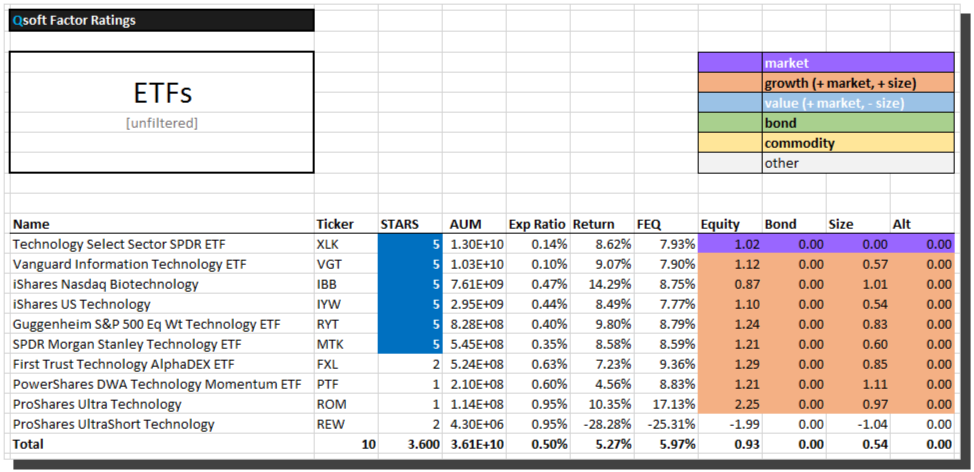Click the Return column header
974x472 pixels.
602,224
